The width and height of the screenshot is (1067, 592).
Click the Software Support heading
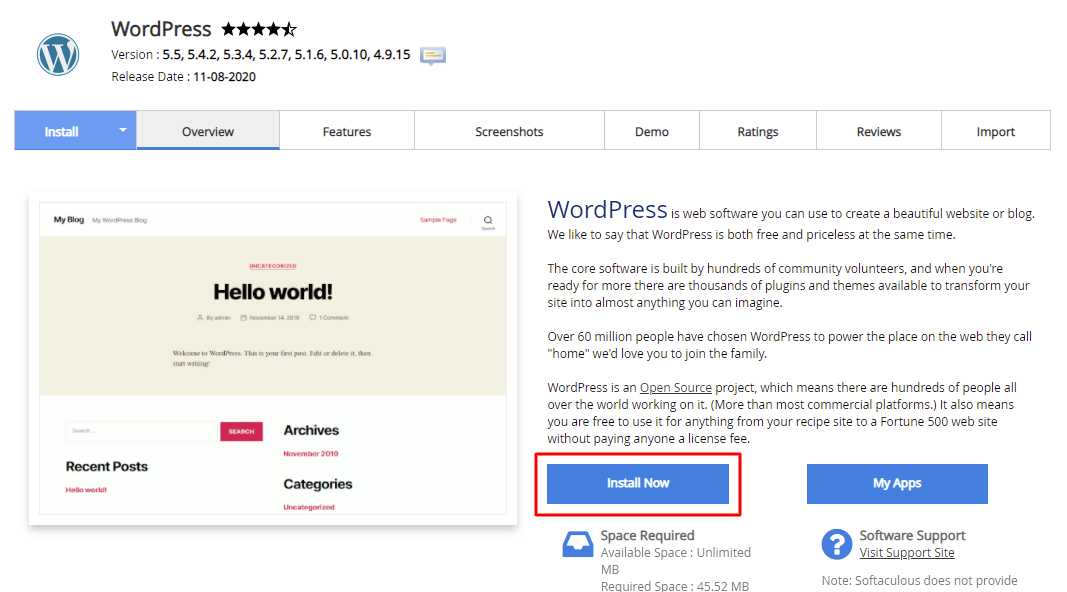(913, 536)
